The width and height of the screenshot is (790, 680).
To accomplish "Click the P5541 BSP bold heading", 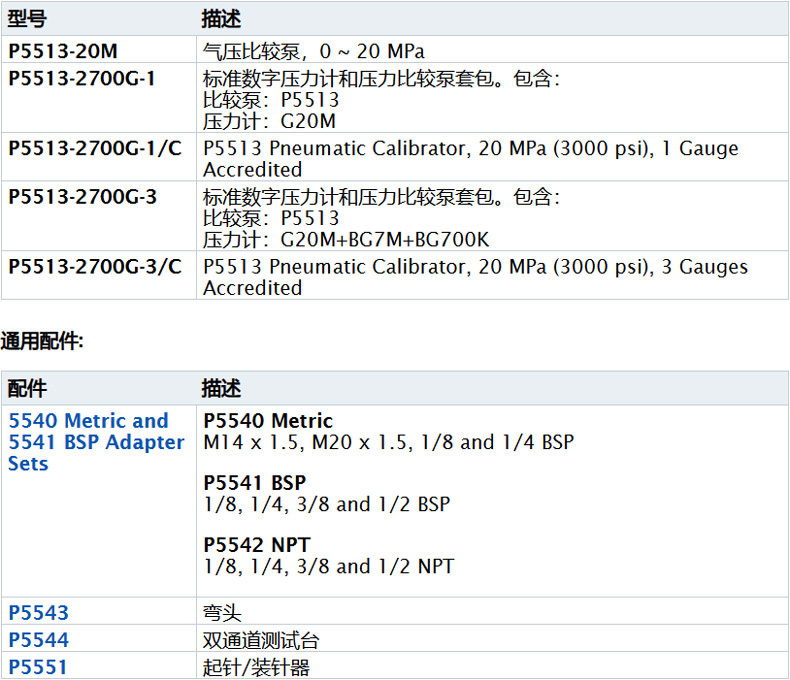I will point(254,483).
